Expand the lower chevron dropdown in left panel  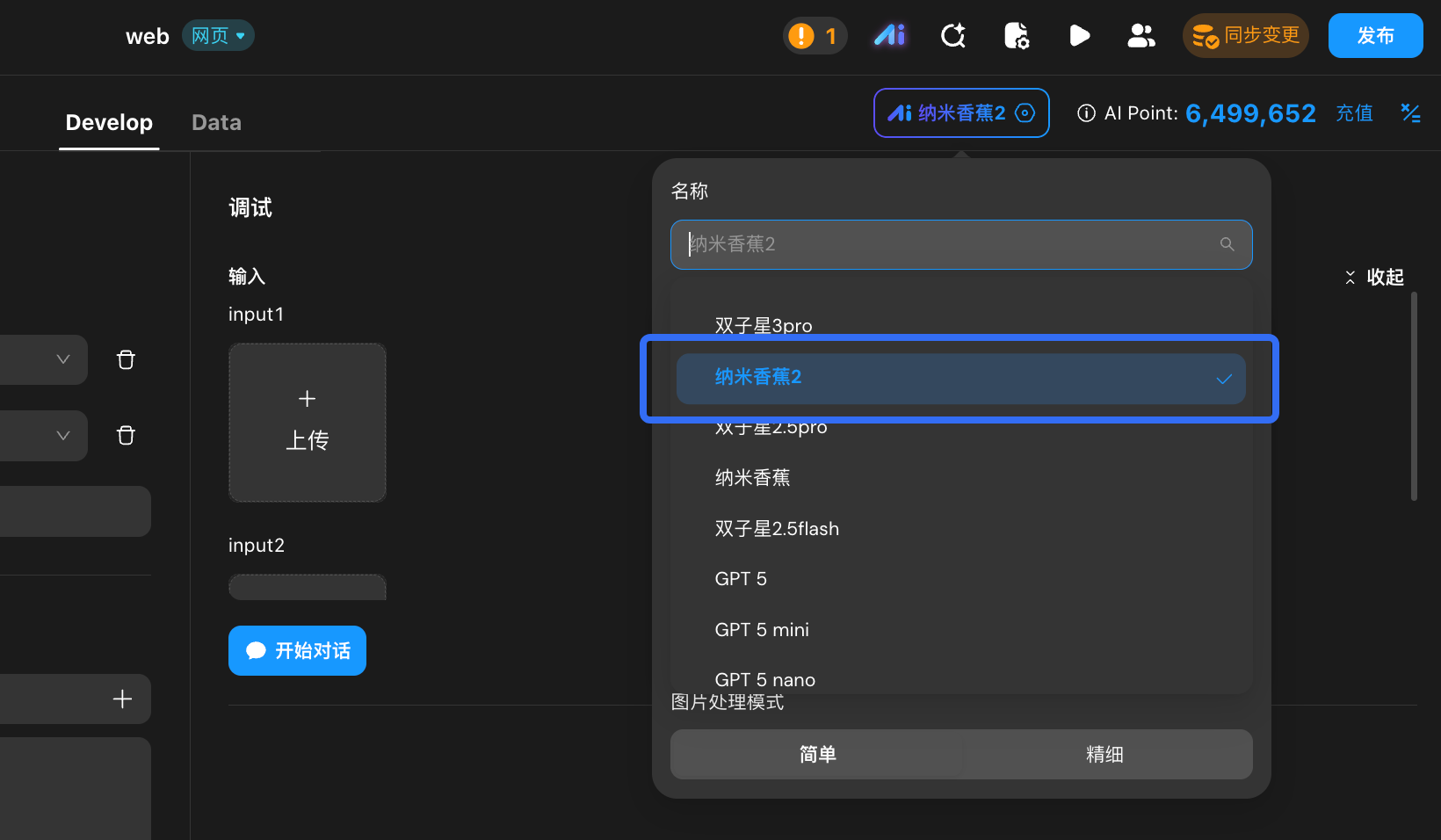click(63, 435)
